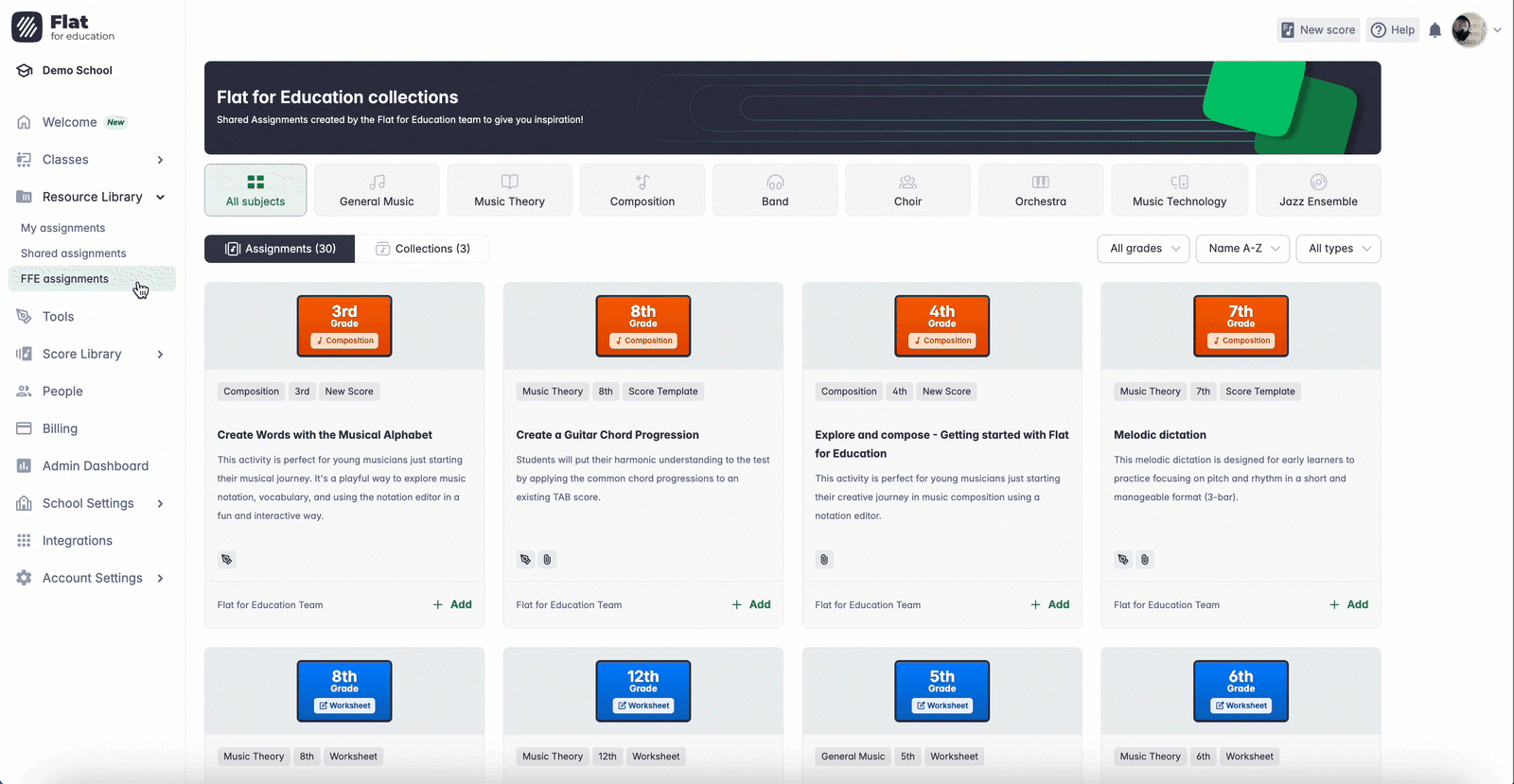The image size is (1514, 784).
Task: Click the paperclip icon on Melodic dictation card
Action: click(1145, 560)
